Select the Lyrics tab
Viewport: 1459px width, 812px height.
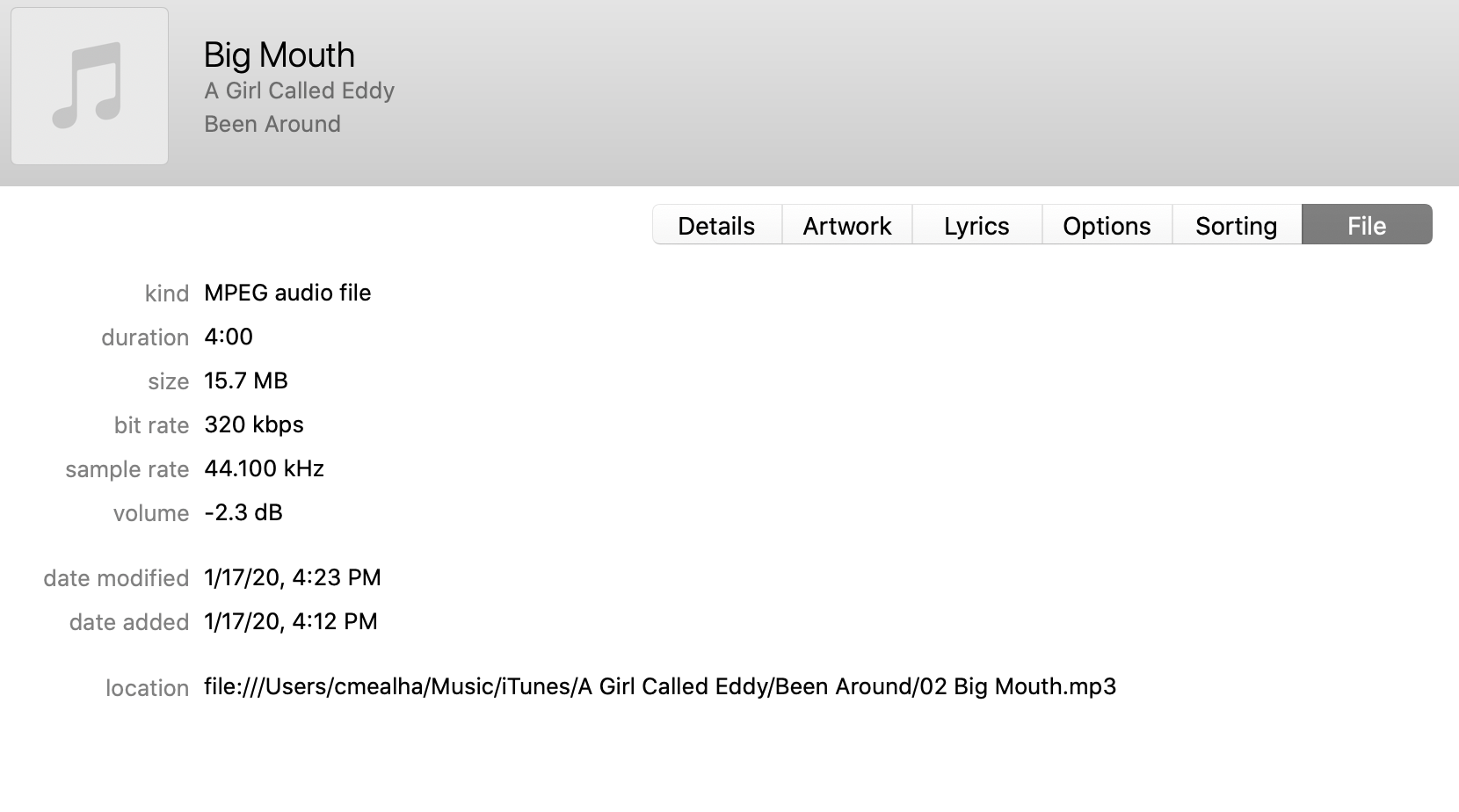pos(977,225)
